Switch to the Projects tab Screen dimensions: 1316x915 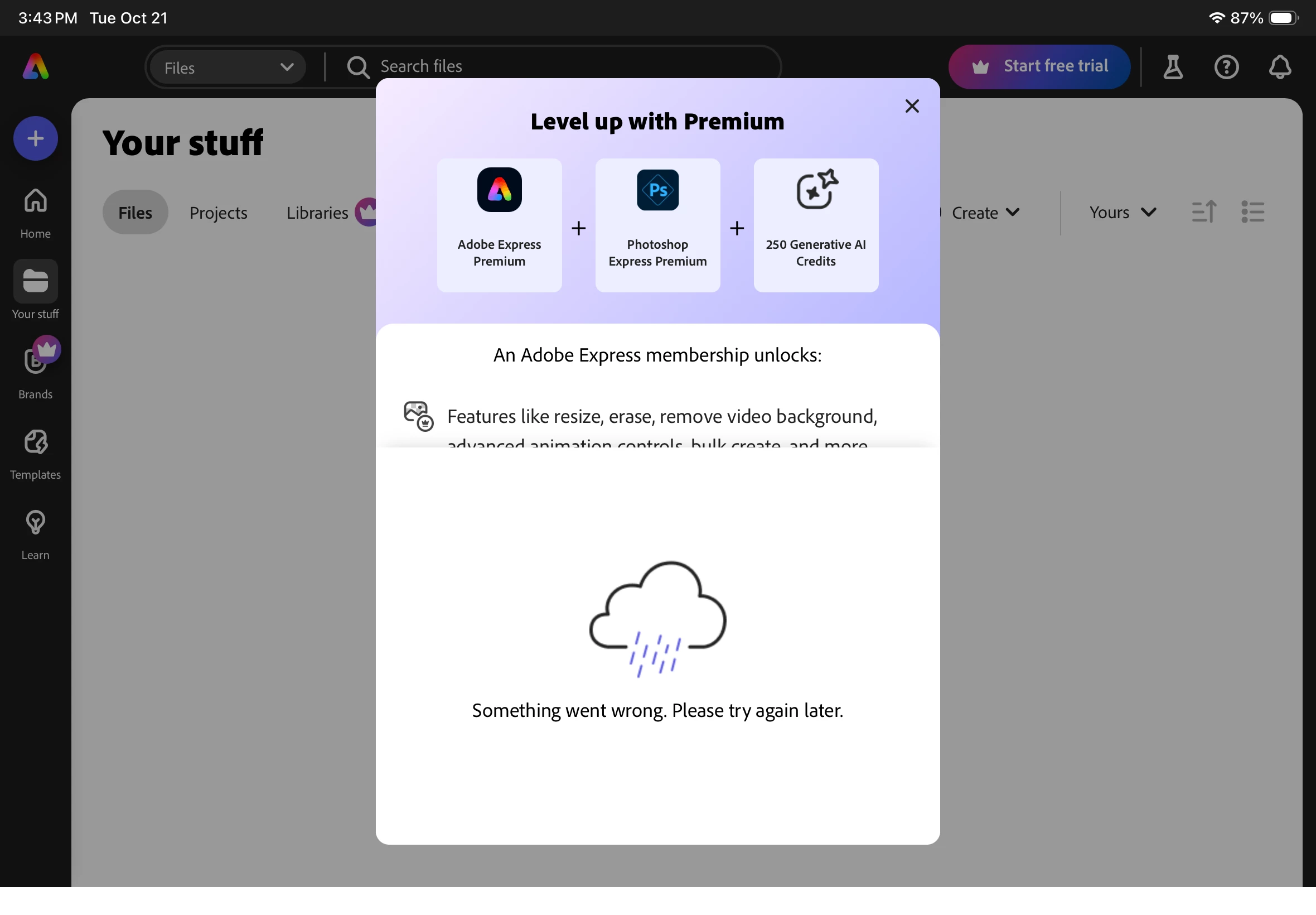coord(218,213)
